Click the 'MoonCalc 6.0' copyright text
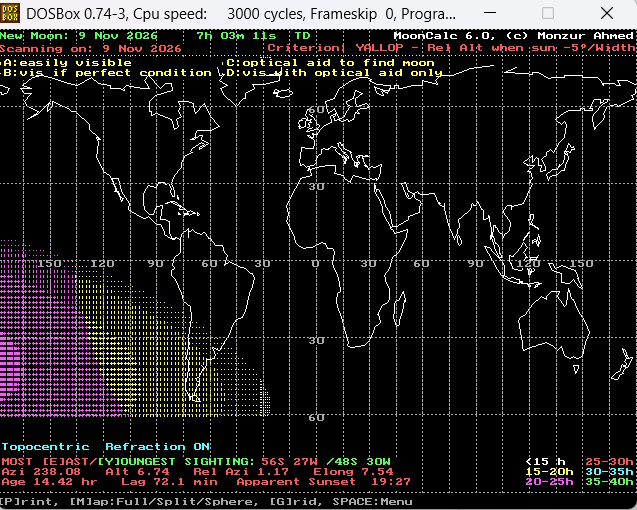Screen dimensions: 637x510 pyautogui.click(x=514, y=36)
